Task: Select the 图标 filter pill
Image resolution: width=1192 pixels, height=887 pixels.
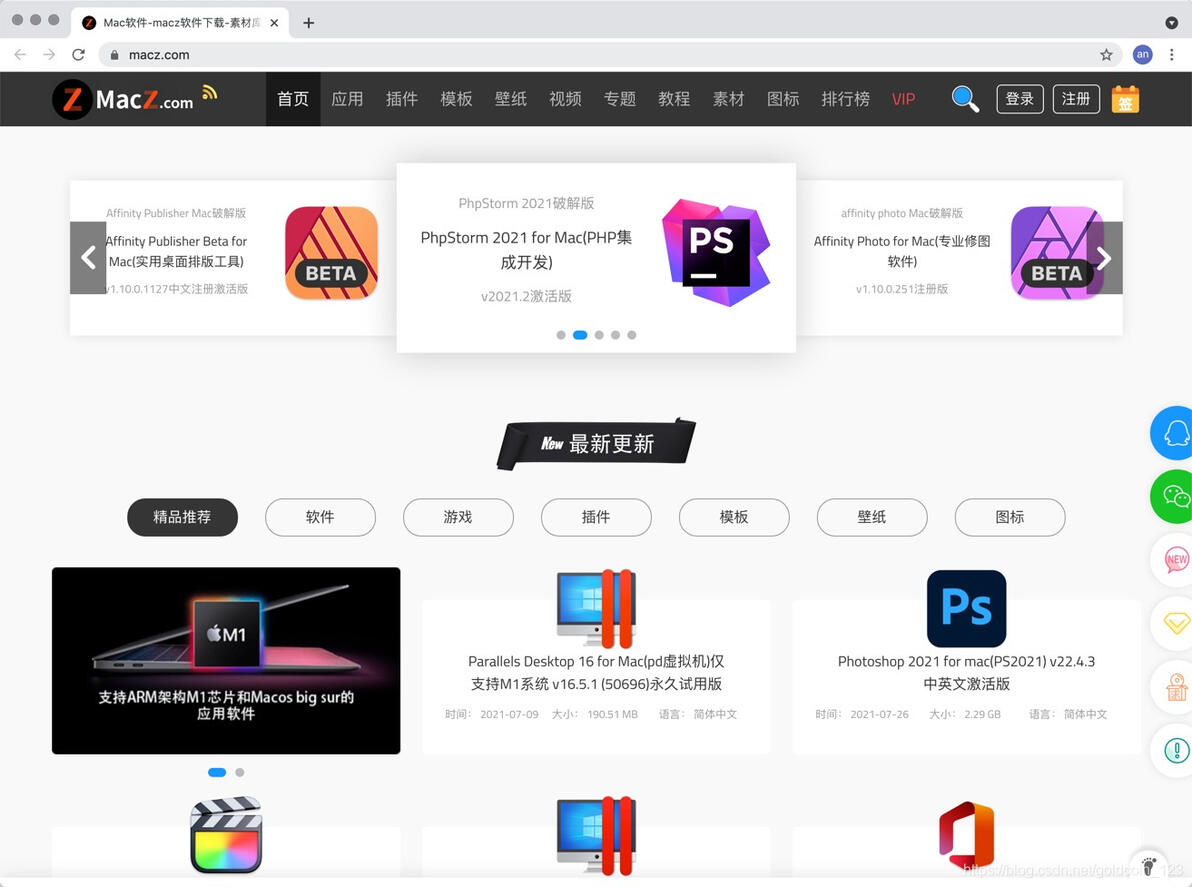Action: pyautogui.click(x=1010, y=517)
